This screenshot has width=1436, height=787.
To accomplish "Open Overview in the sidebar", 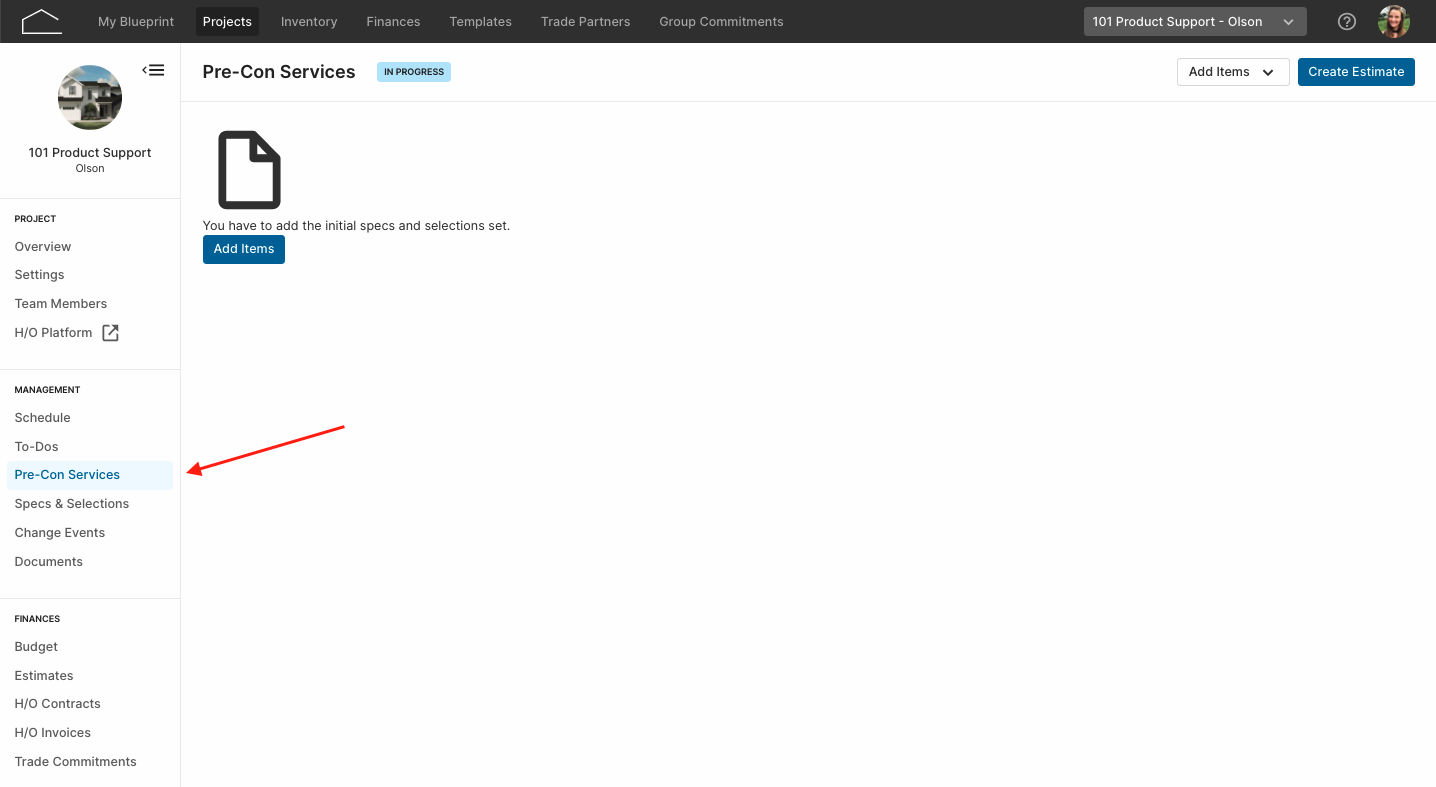I will [43, 247].
